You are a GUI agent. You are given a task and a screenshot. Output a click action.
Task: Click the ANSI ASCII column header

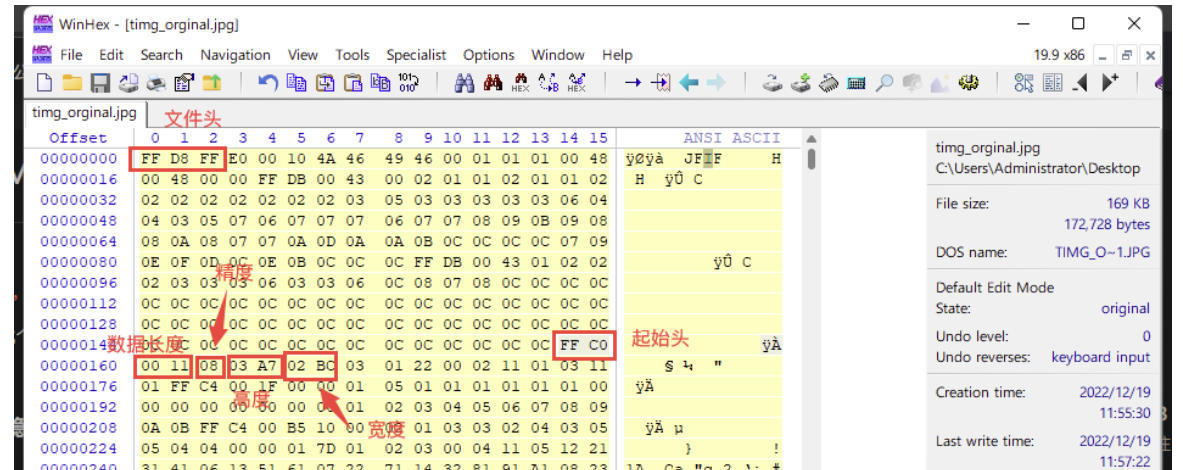pos(730,138)
